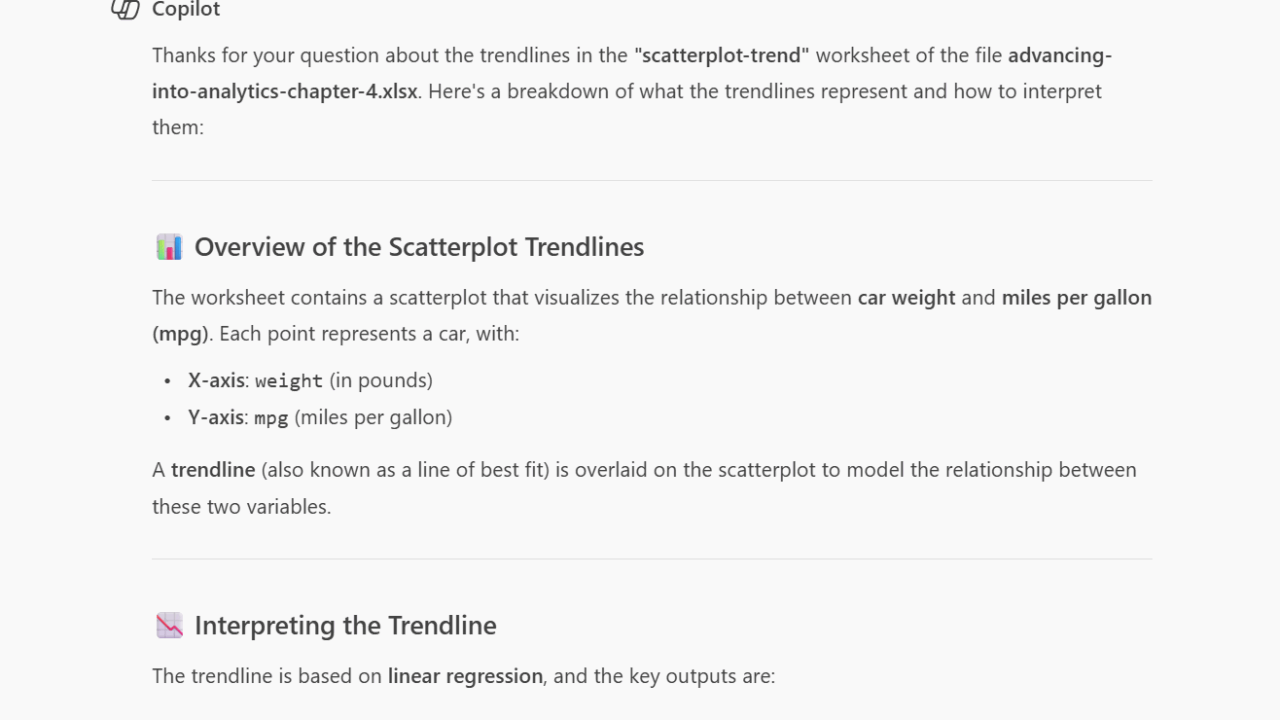The height and width of the screenshot is (720, 1280).
Task: Click the bar chart emoji icon
Action: click(169, 247)
